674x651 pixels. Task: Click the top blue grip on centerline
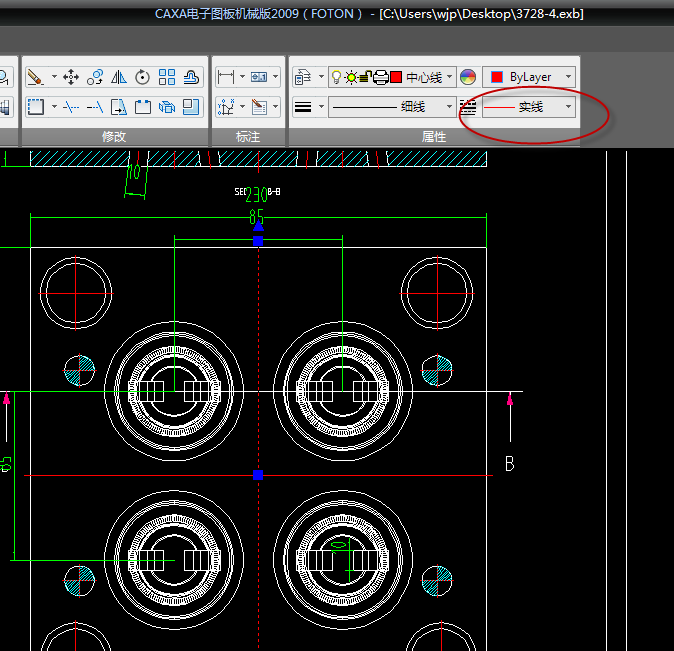point(259,241)
